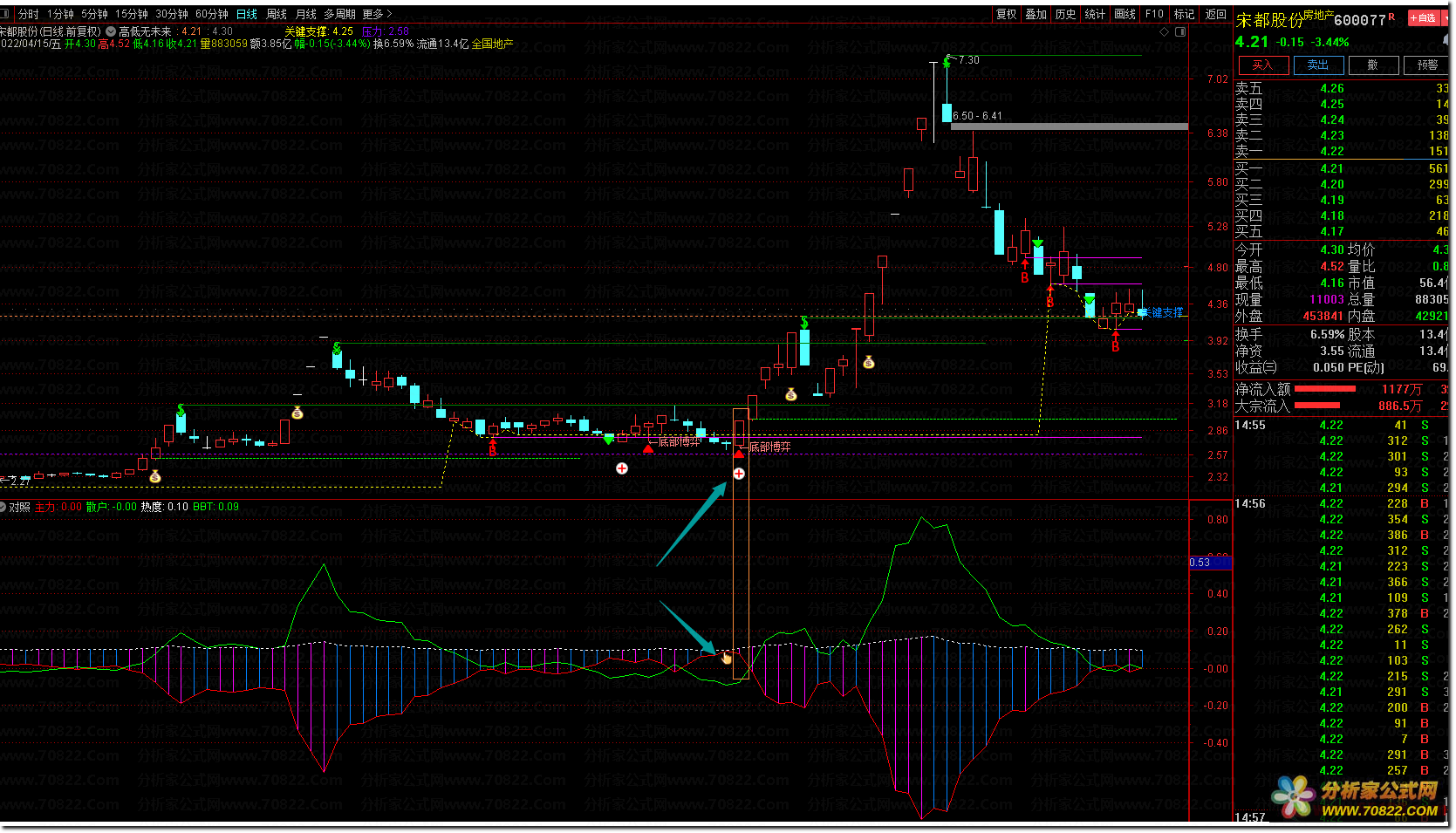Viewport: 1456px width, 833px height.
Task: Click the gray 6.50 - 6.41 gap bar
Action: [1070, 126]
